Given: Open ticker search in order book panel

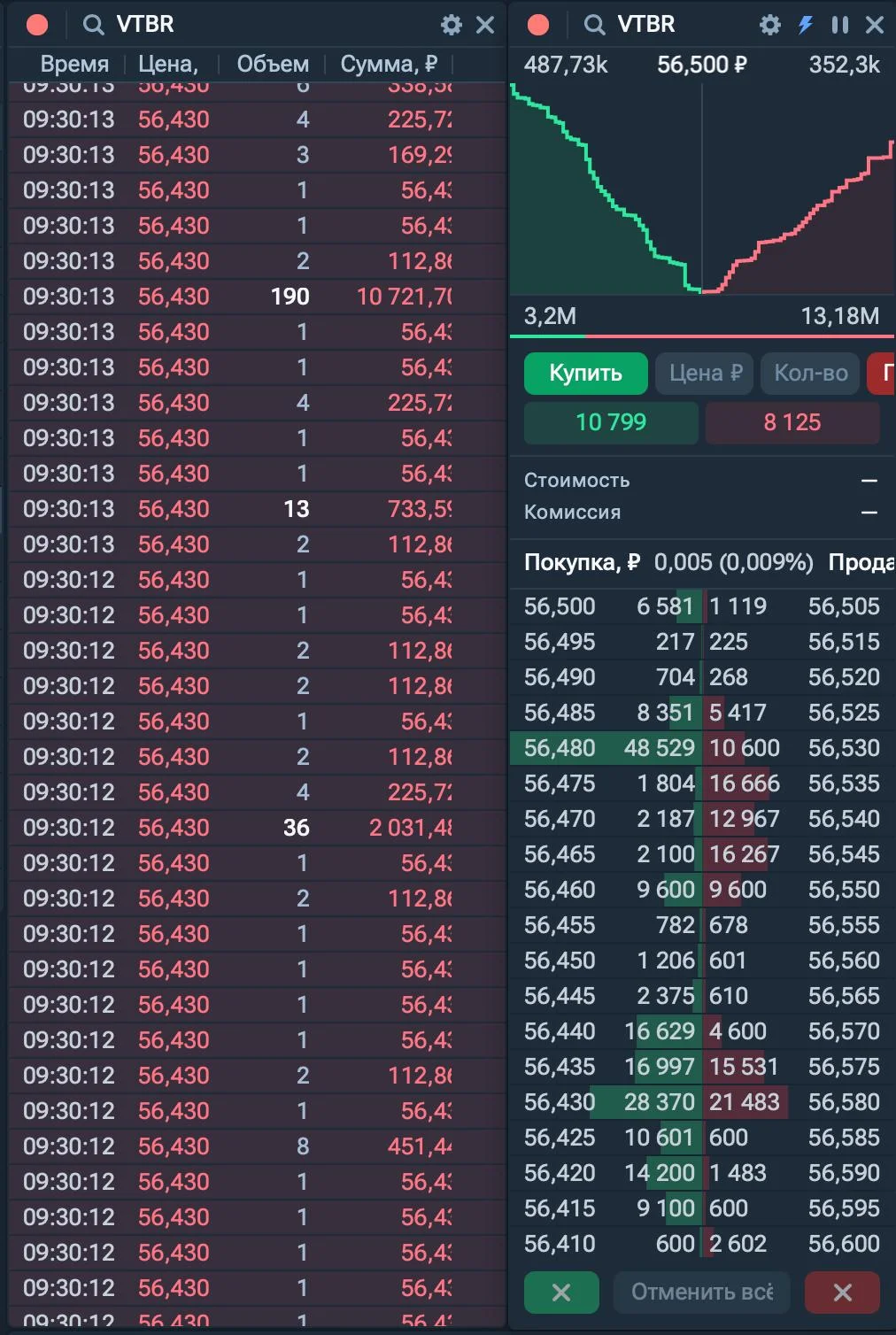Looking at the screenshot, I should (x=595, y=25).
